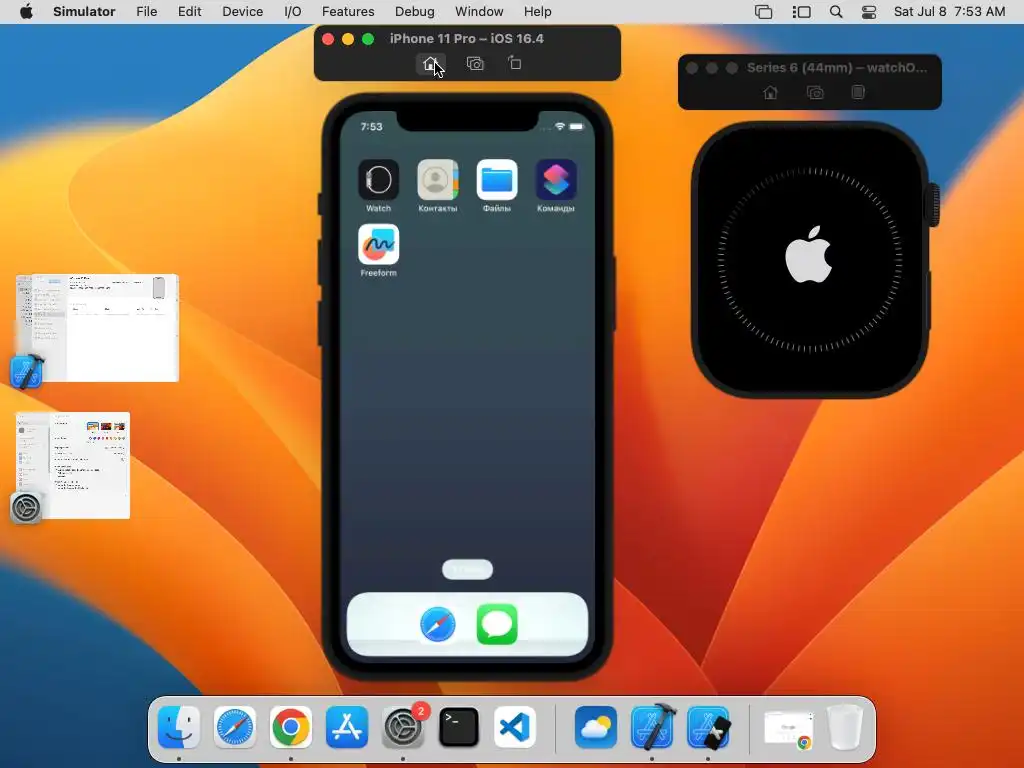This screenshot has width=1024, height=768.
Task: Click the date and time in menu bar
Action: pyautogui.click(x=950, y=12)
